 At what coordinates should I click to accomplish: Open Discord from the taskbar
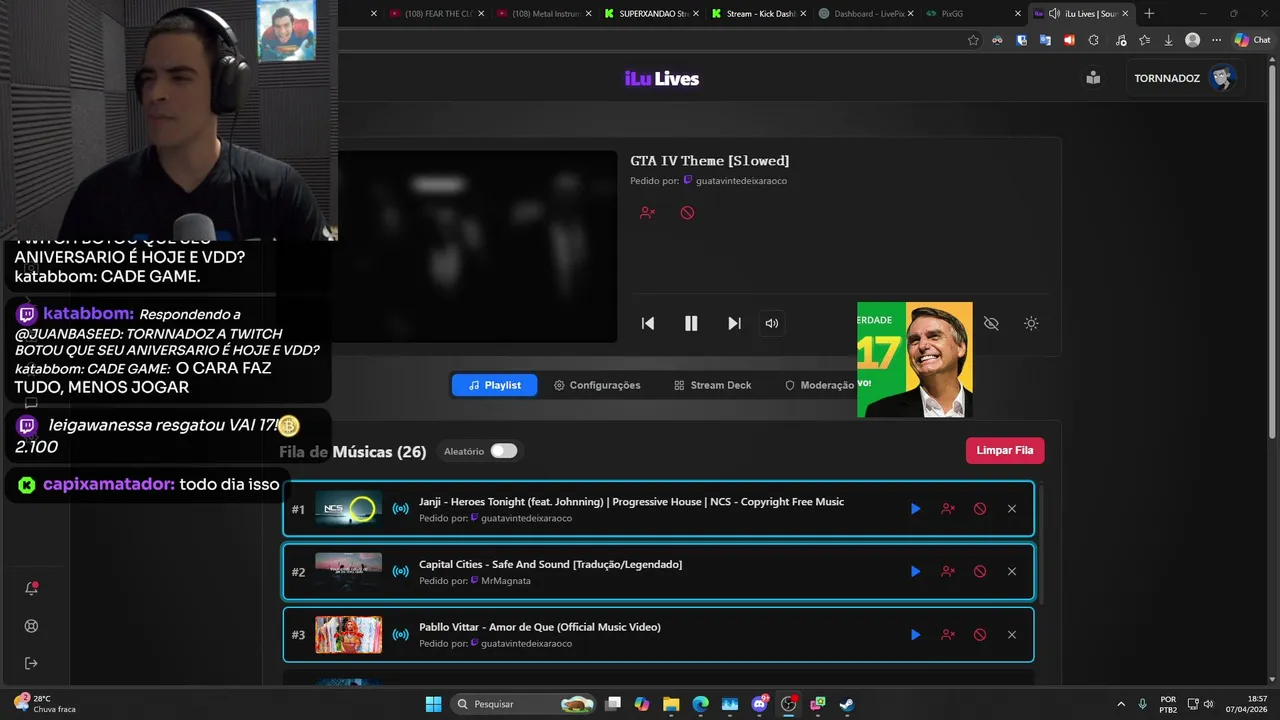759,704
